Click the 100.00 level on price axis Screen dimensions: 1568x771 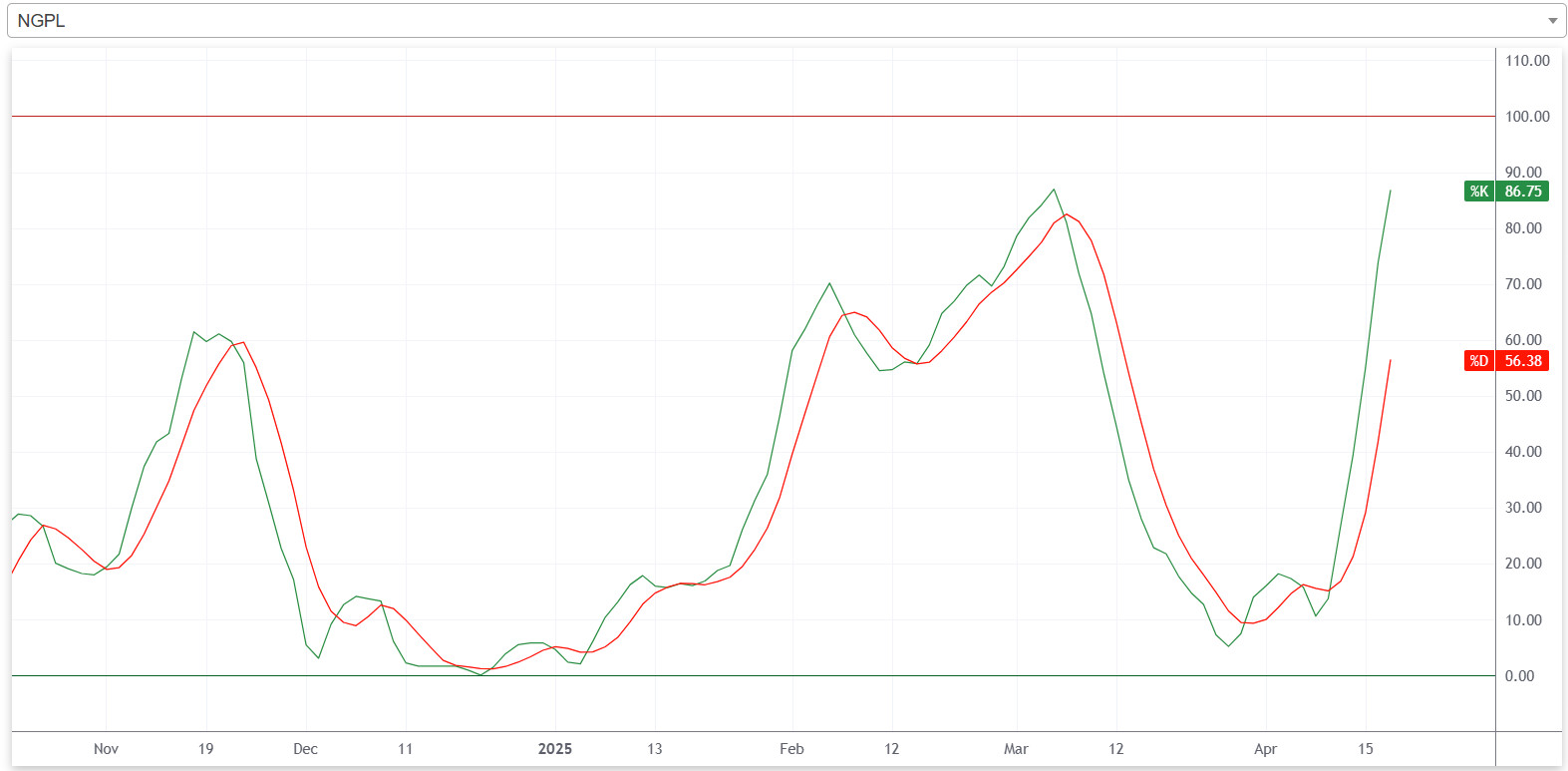1527,117
